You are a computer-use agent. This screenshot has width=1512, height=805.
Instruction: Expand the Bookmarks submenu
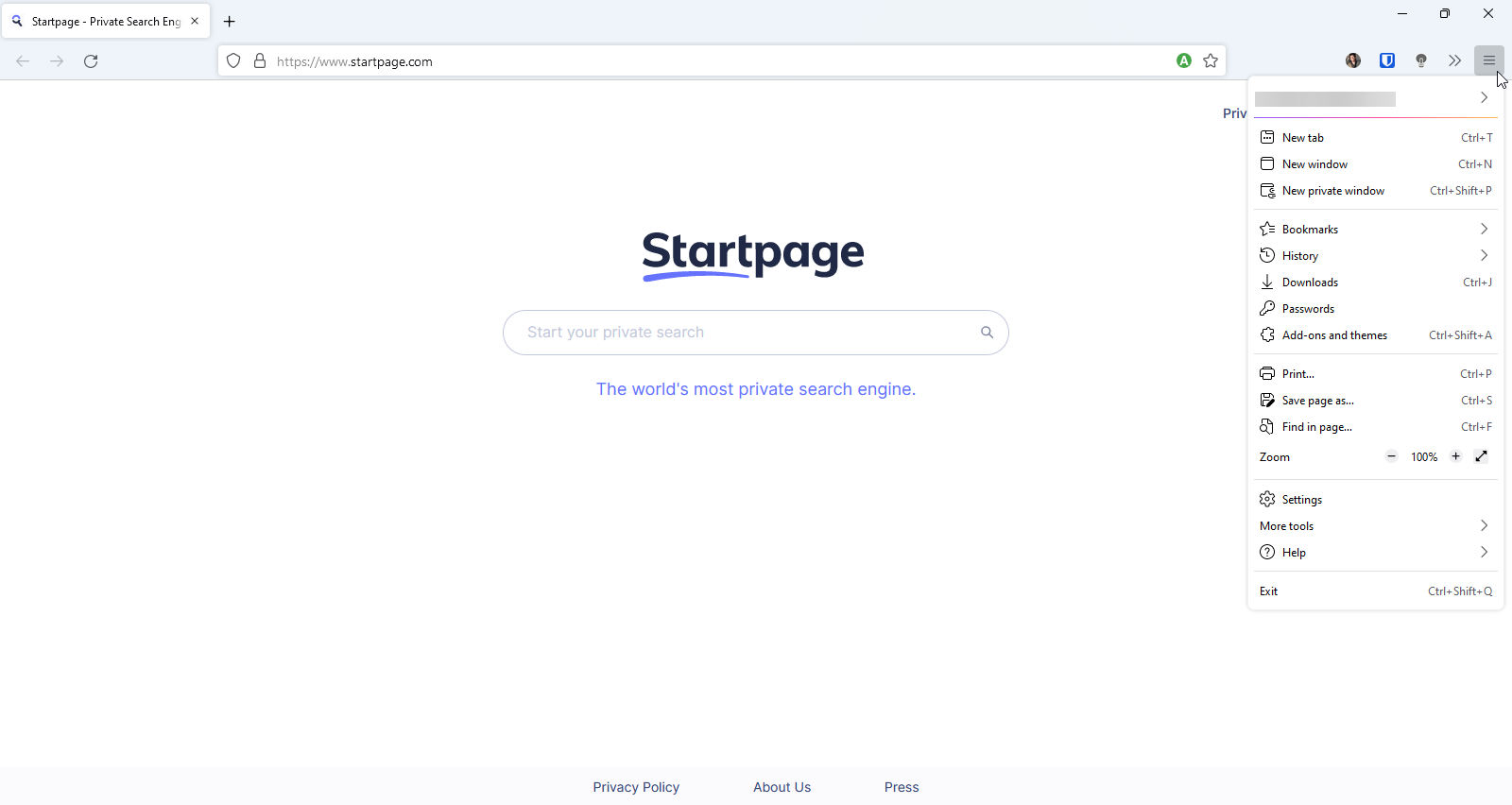pos(1376,230)
